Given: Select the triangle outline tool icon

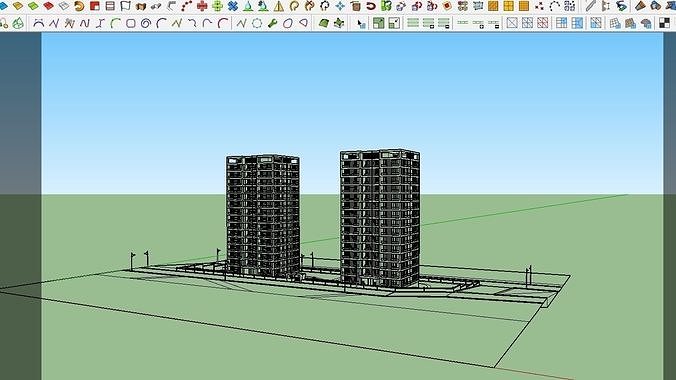Looking at the screenshot, I should coord(304,22).
